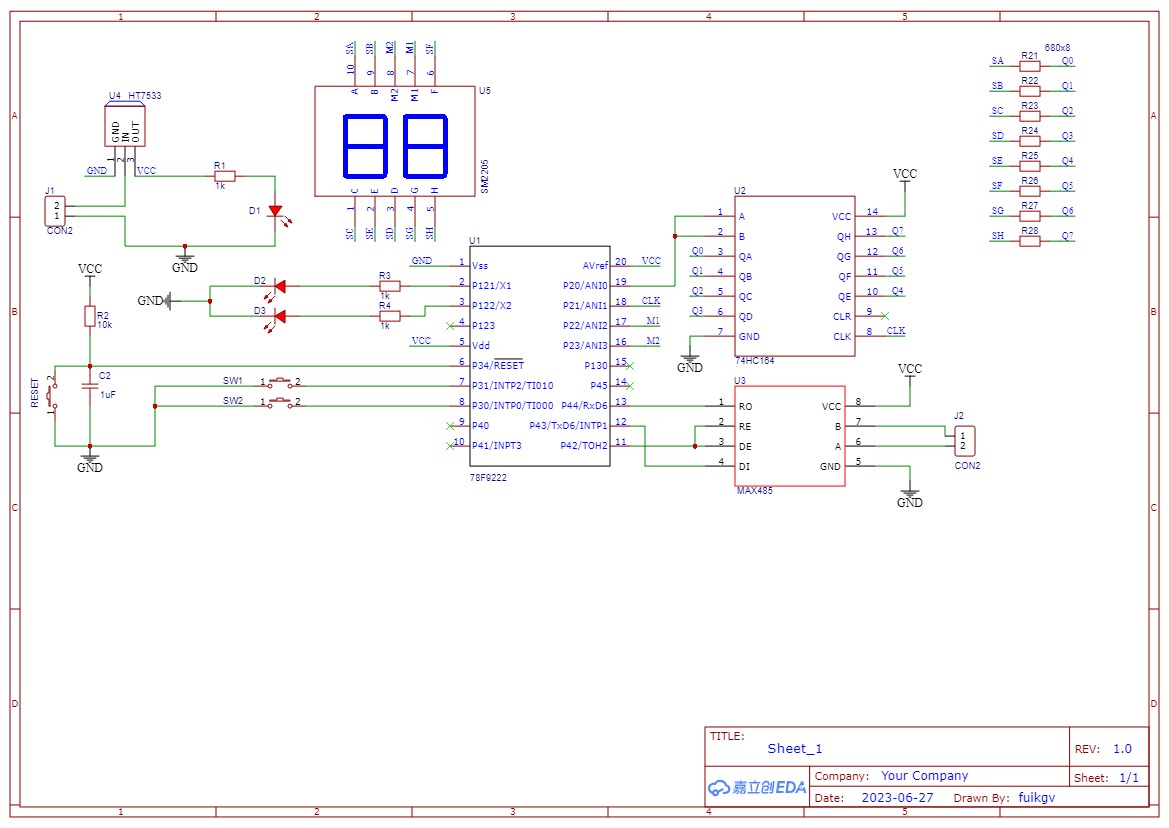Select the LED D3 symbol
1169x828 pixels.
(279, 316)
